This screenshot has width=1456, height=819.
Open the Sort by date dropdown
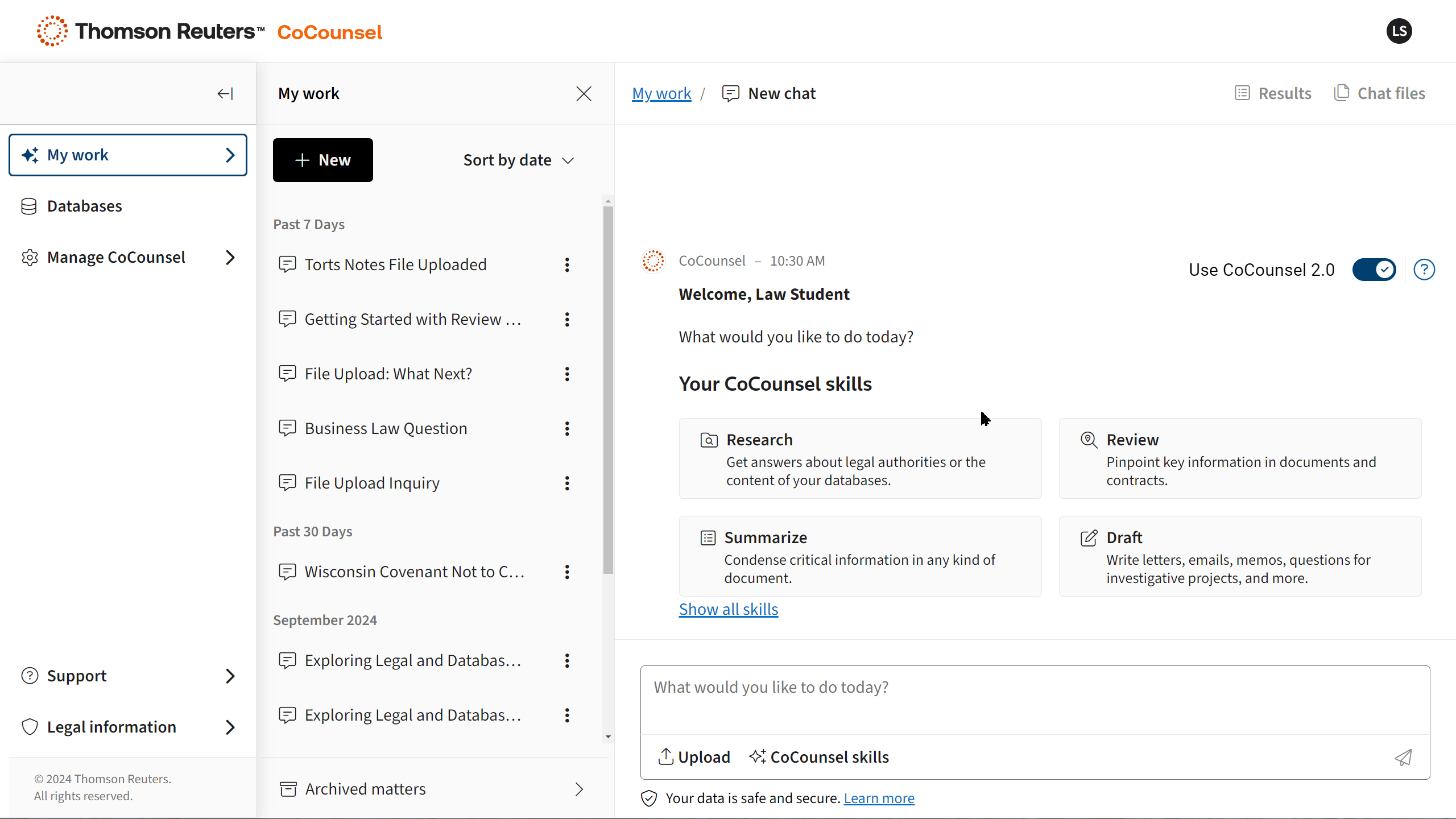coord(518,160)
